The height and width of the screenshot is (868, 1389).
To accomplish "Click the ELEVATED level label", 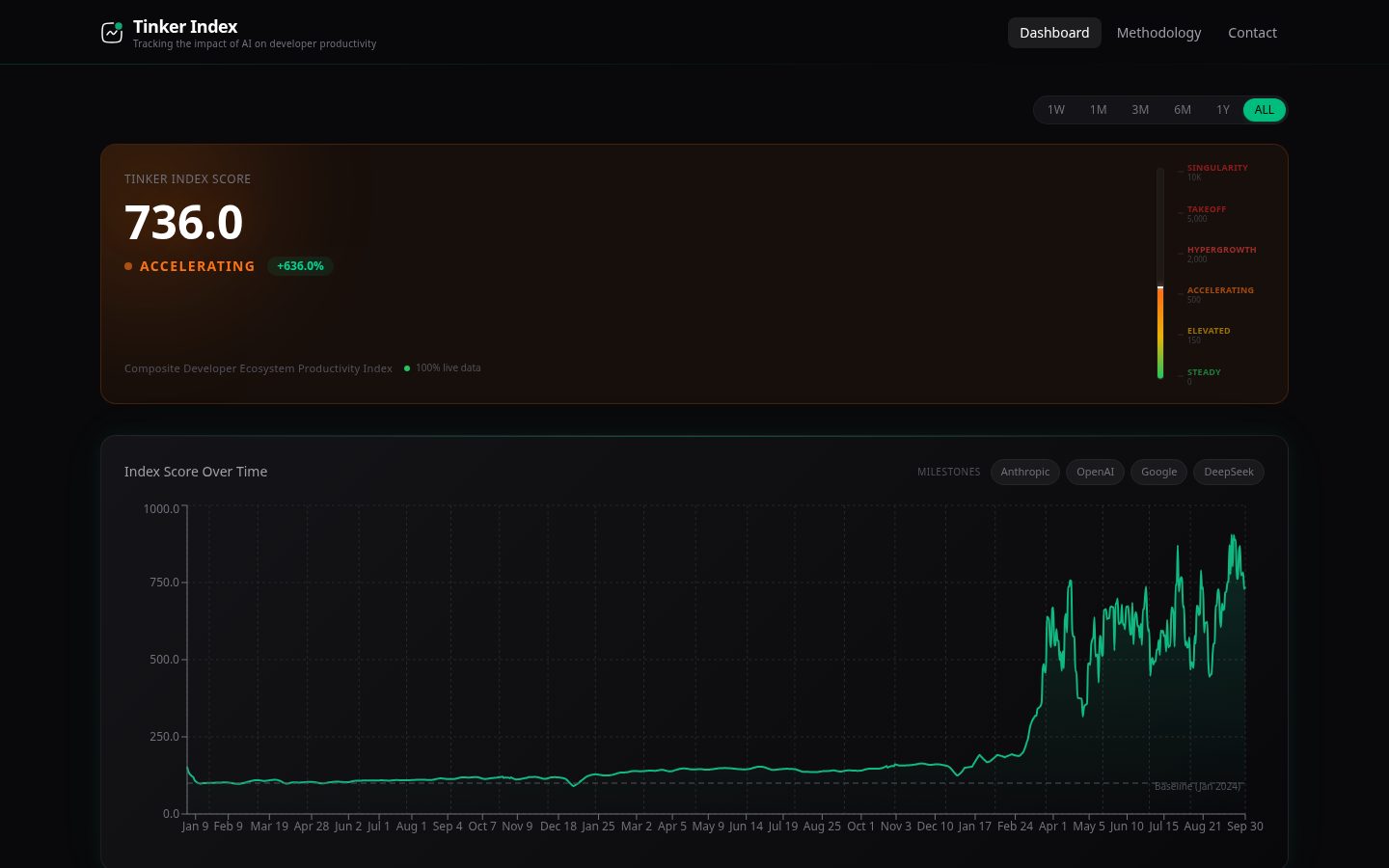I will 1209,331.
